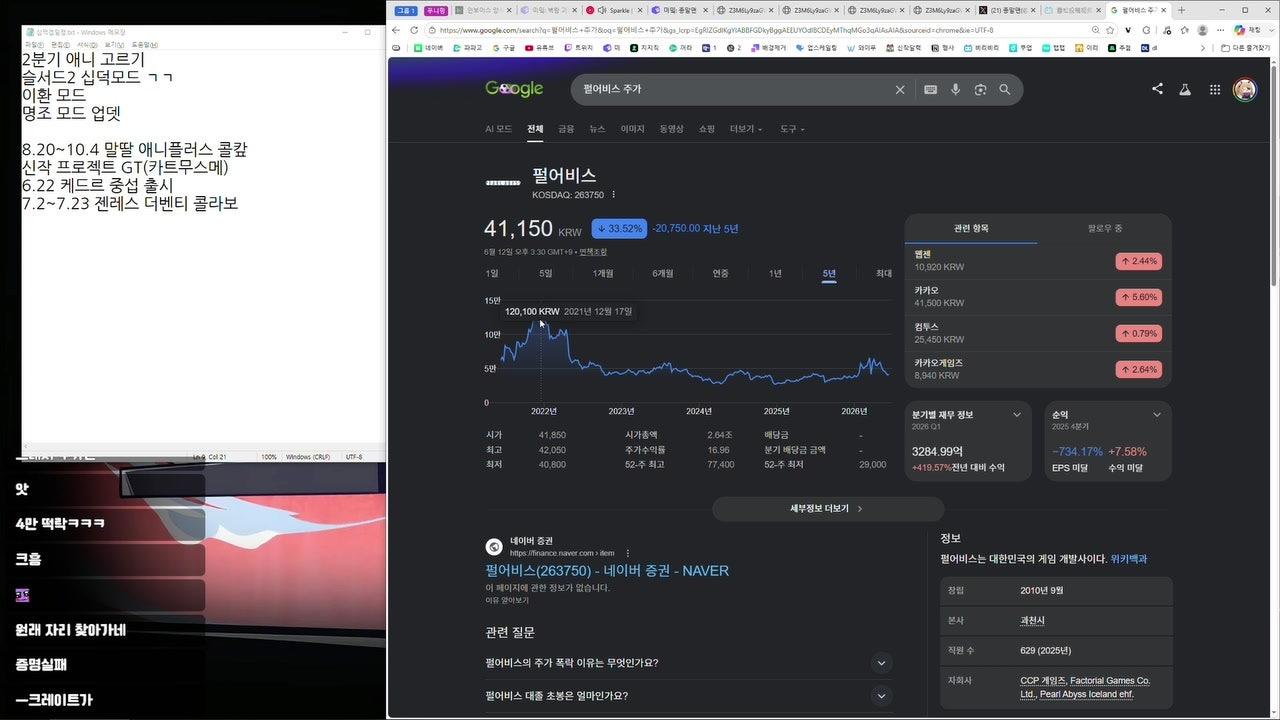Select the 금융 search tab
The width and height of the screenshot is (1280, 720).
point(566,129)
